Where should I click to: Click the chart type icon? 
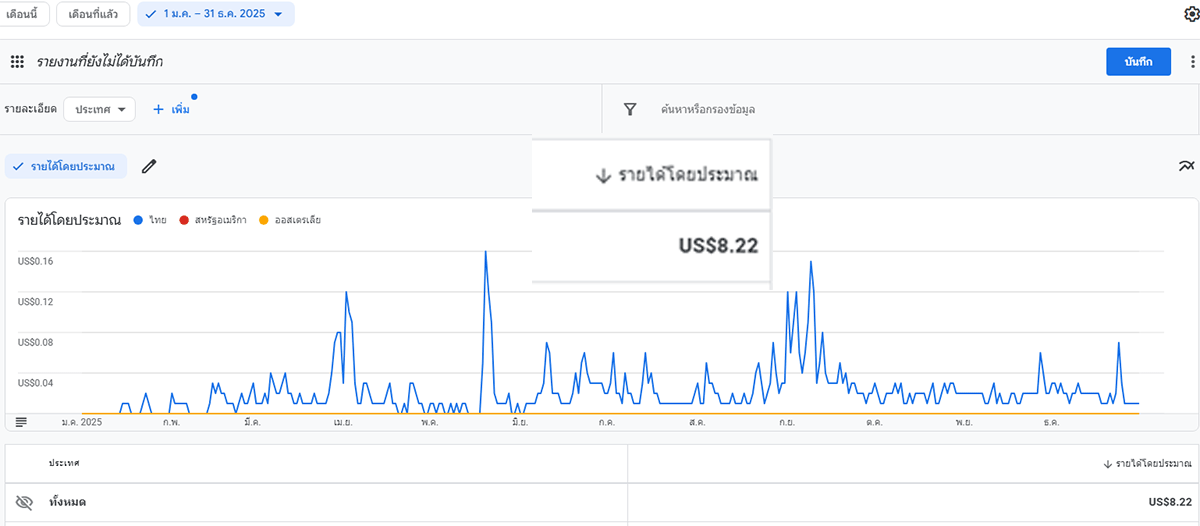1186,166
